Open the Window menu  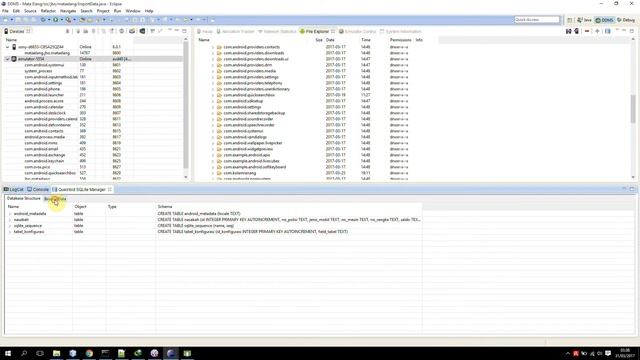(133, 11)
